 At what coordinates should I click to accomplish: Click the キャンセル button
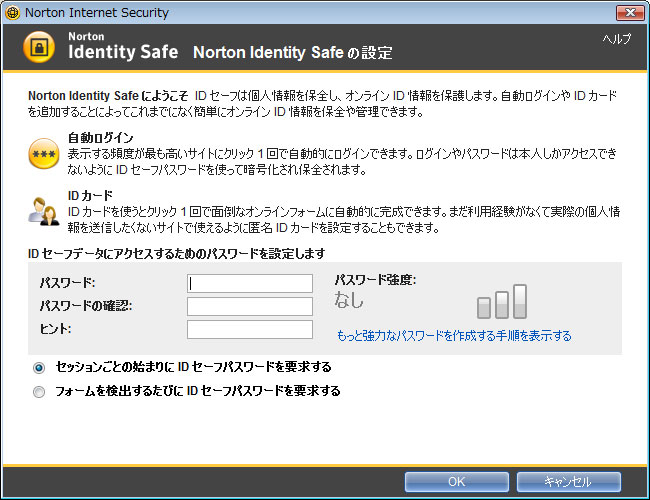tap(569, 482)
